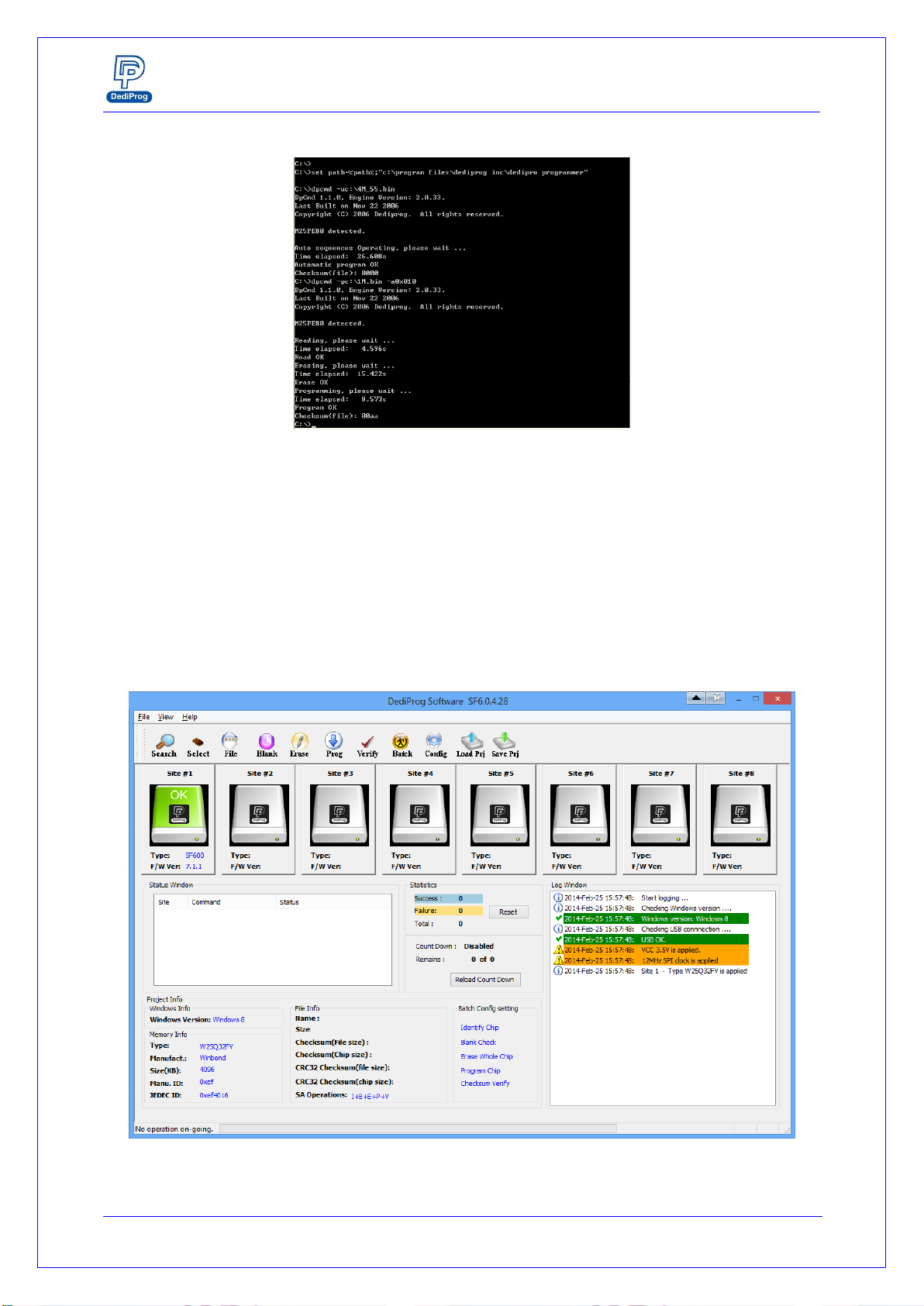The image size is (924, 1306).
Task: Click the Program Chip batch setting
Action: (x=481, y=1070)
